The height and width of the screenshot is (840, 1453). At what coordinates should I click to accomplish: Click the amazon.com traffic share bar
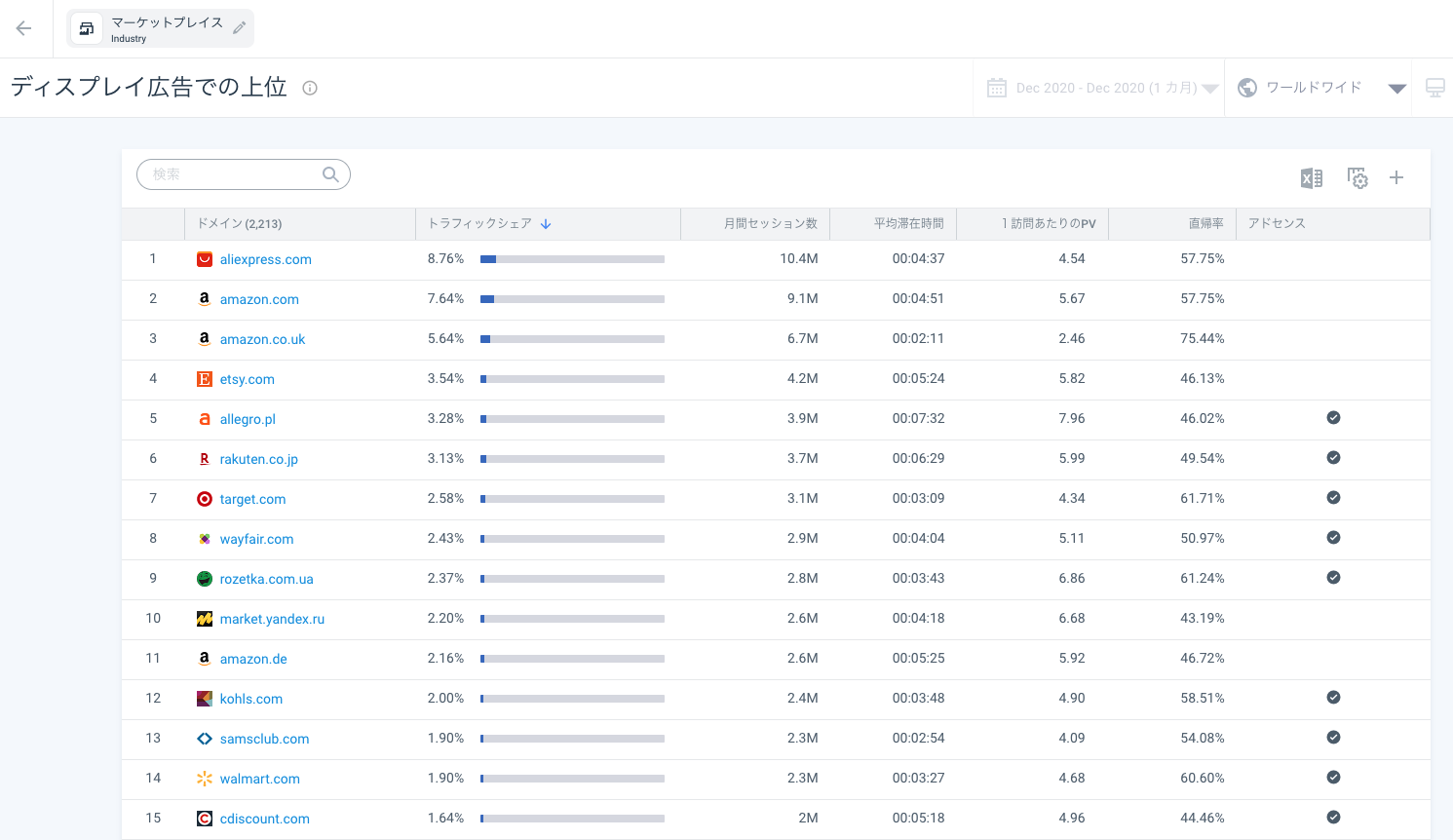coord(572,299)
